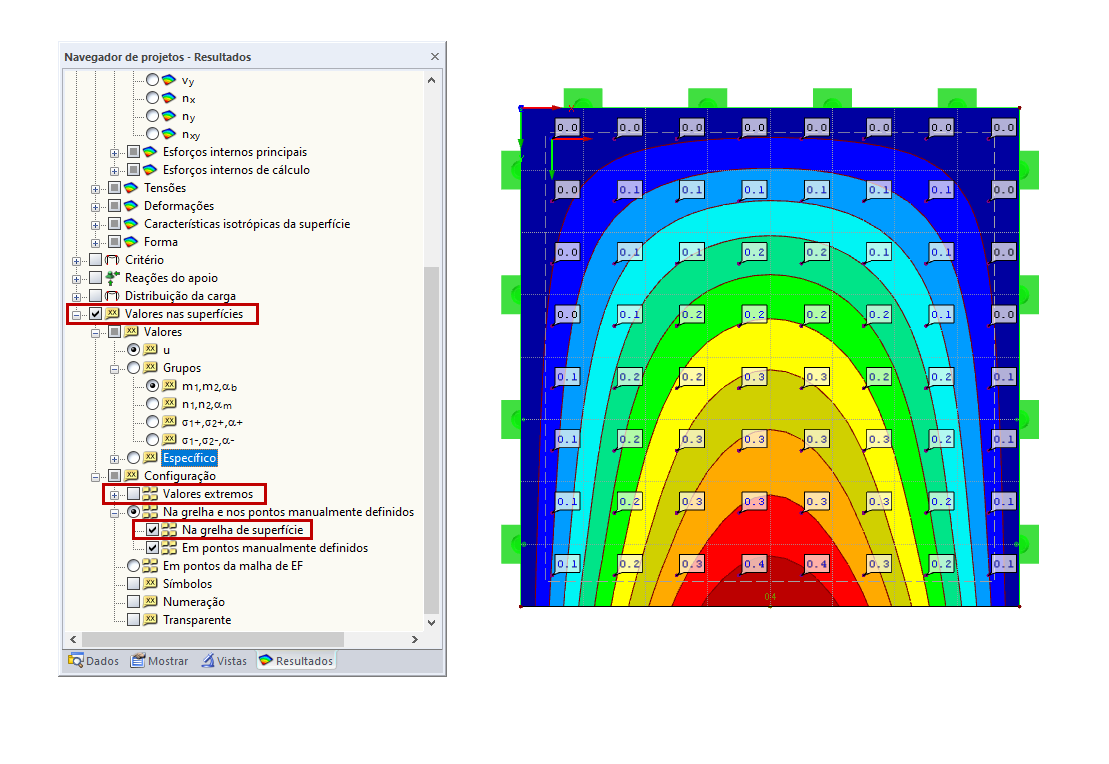Image resolution: width=1109 pixels, height=764 pixels.
Task: Click the Transparente xx icon
Action: [150, 620]
